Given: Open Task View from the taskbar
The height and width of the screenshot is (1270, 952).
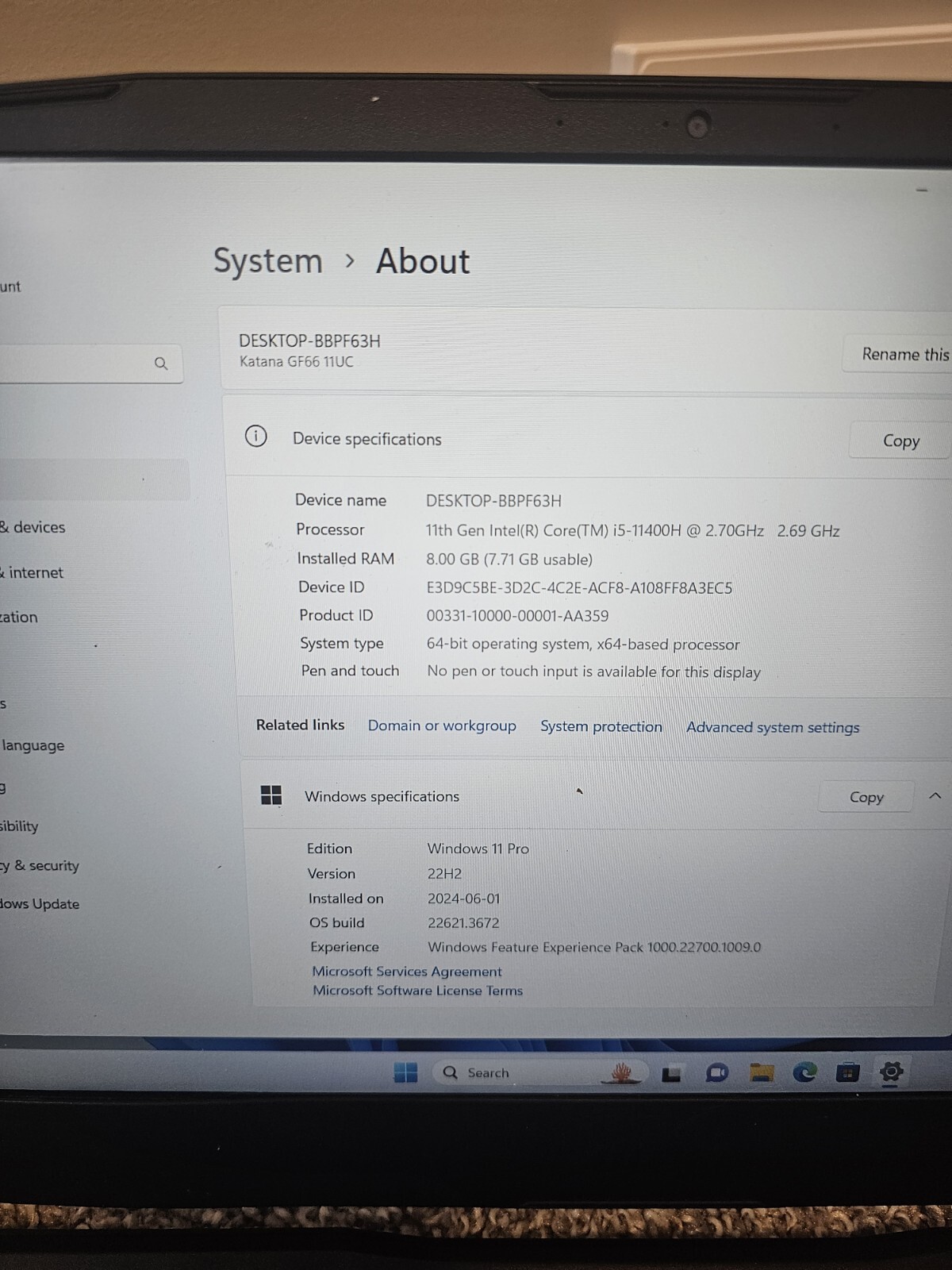Looking at the screenshot, I should click(x=671, y=1074).
